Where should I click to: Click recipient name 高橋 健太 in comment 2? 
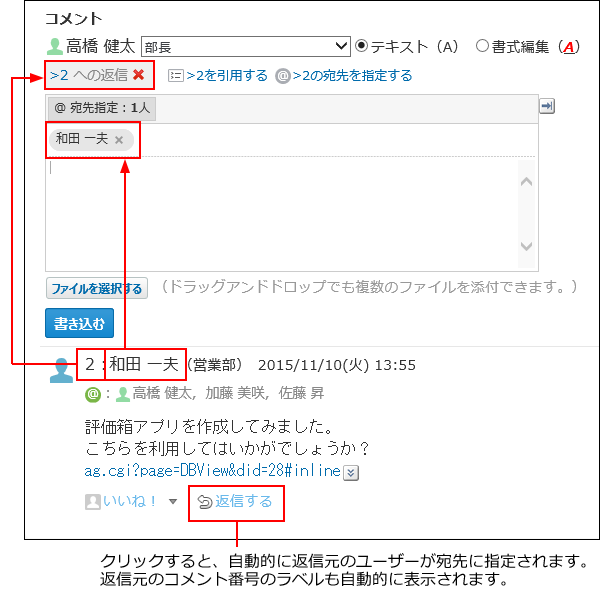(x=164, y=393)
